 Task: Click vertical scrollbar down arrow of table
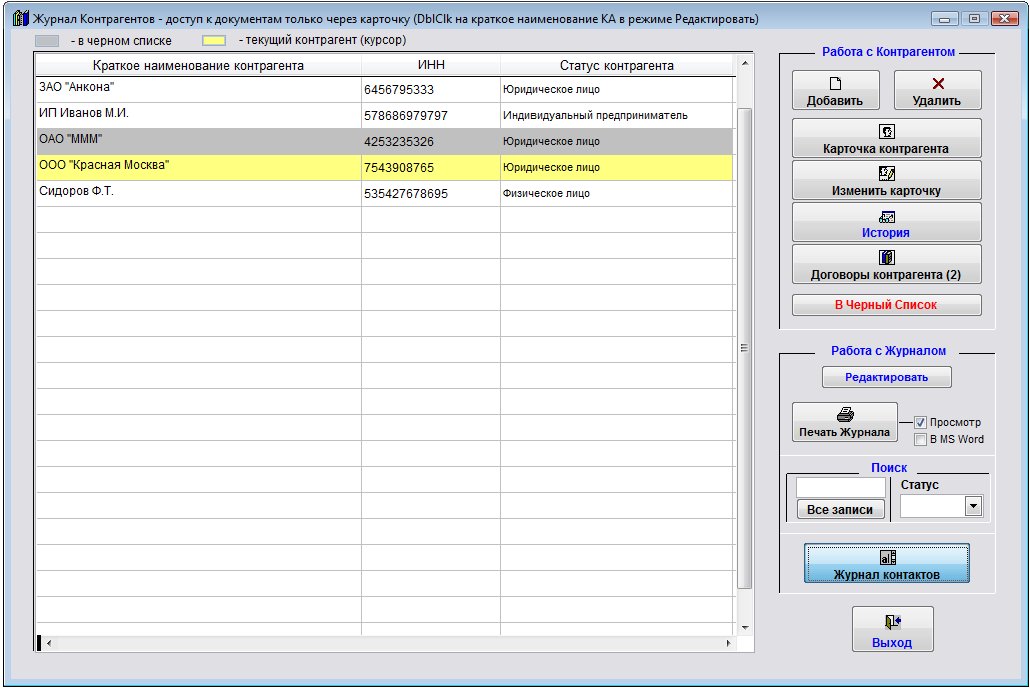[743, 626]
